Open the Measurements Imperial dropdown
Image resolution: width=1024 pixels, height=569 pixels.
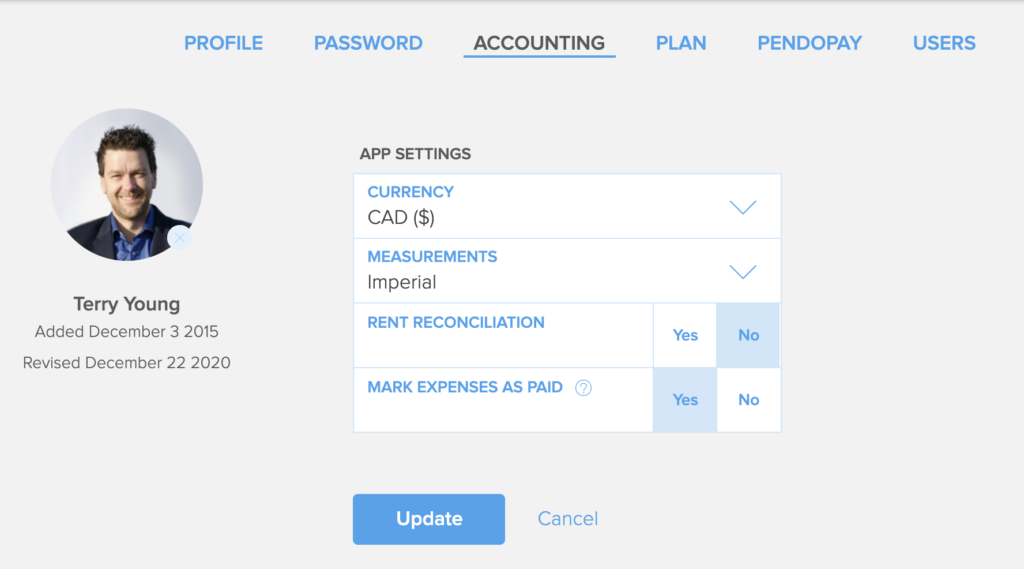pyautogui.click(x=567, y=271)
